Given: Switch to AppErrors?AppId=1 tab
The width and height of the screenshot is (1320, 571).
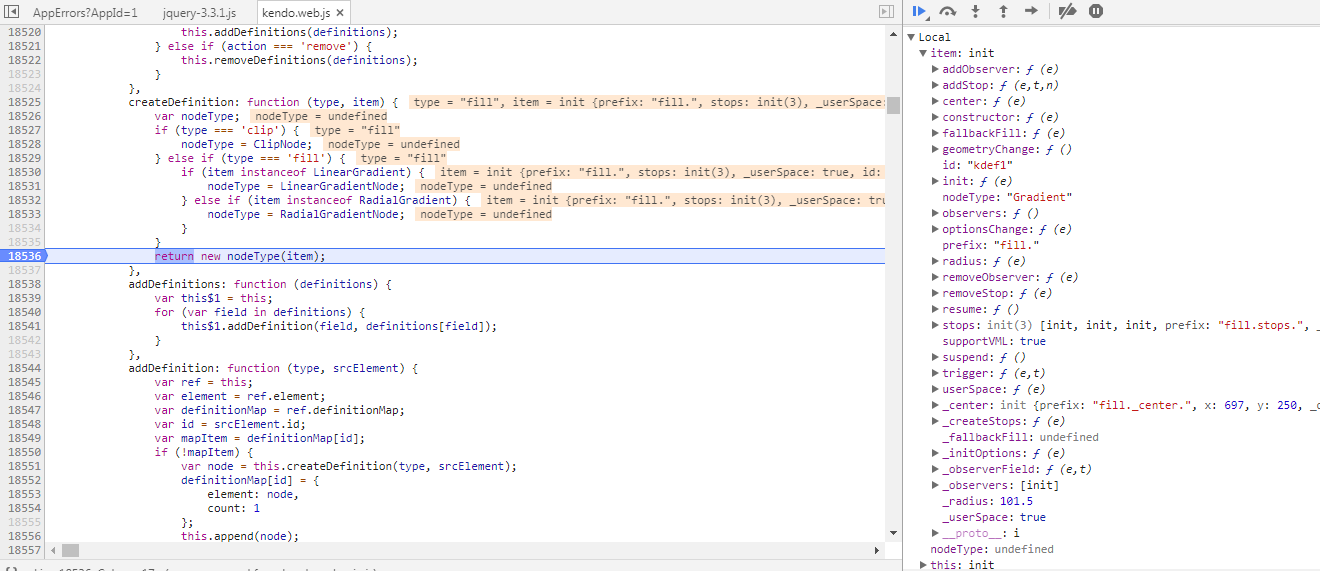Looking at the screenshot, I should [x=85, y=13].
